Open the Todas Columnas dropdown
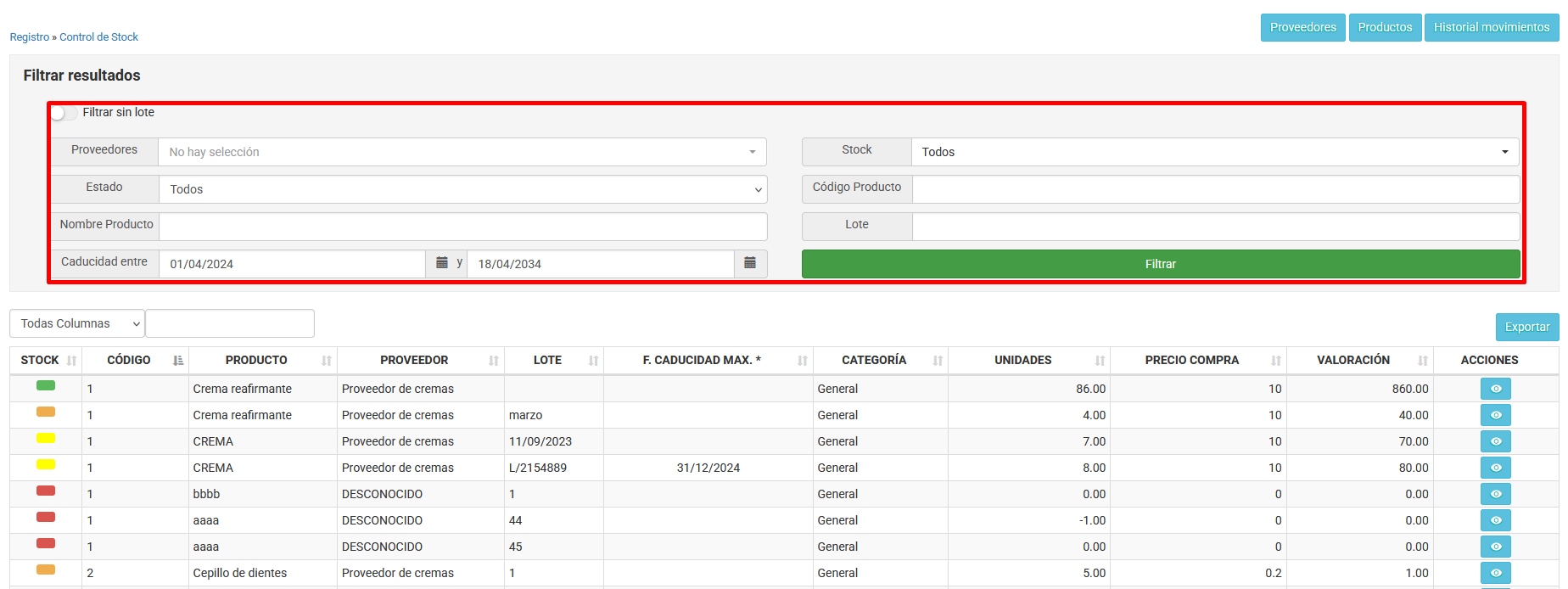 77,323
